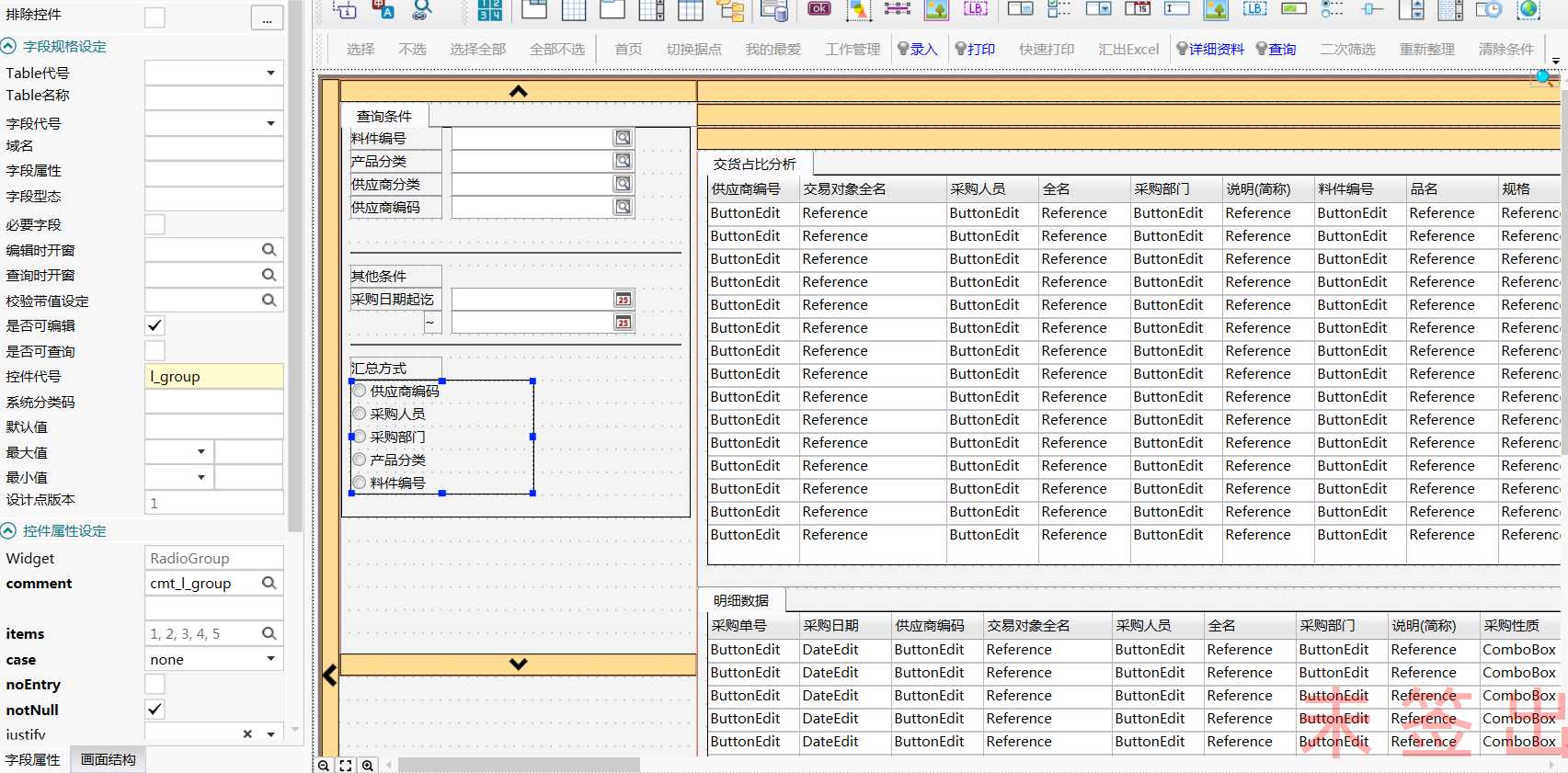Screen dimensions: 1568x773
Task: Uncheck the 是否可编辑 checkbox
Action: click(x=155, y=325)
